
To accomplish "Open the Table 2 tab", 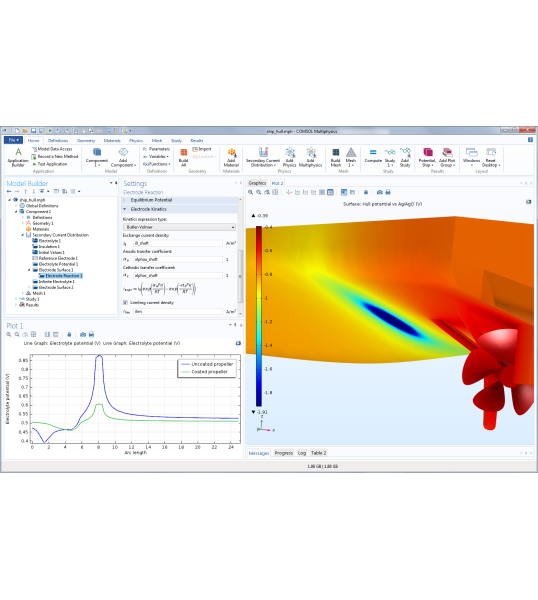I will 318,453.
